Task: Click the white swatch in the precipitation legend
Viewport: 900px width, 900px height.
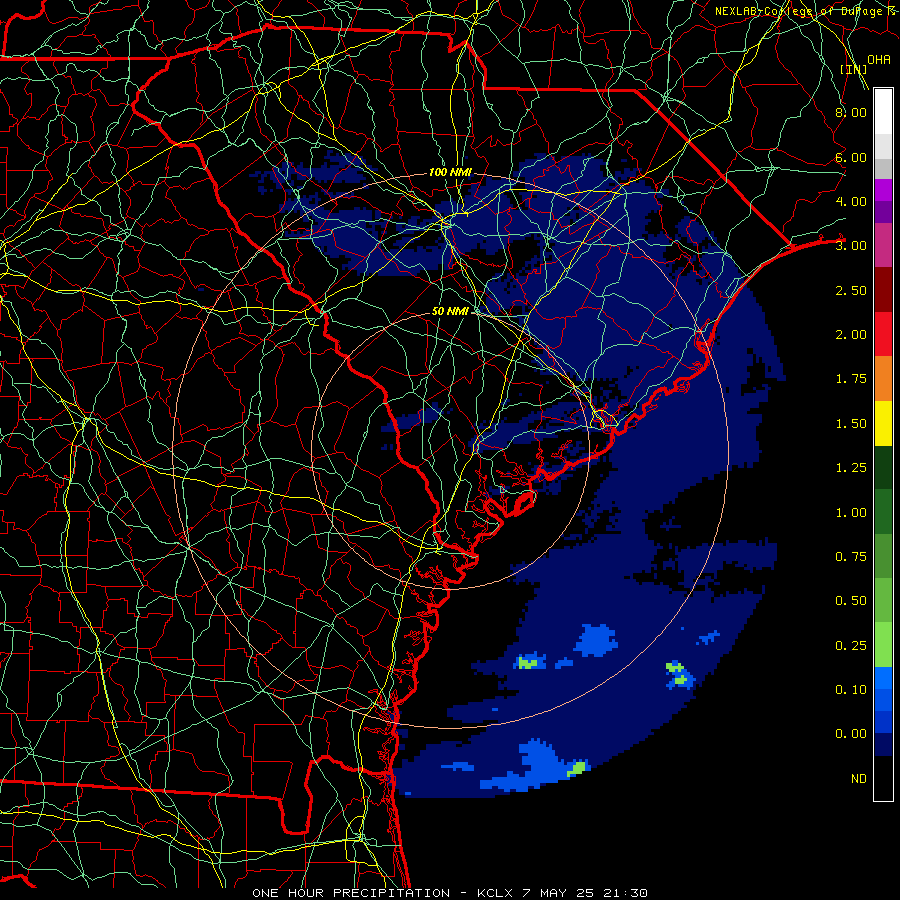Action: click(883, 112)
